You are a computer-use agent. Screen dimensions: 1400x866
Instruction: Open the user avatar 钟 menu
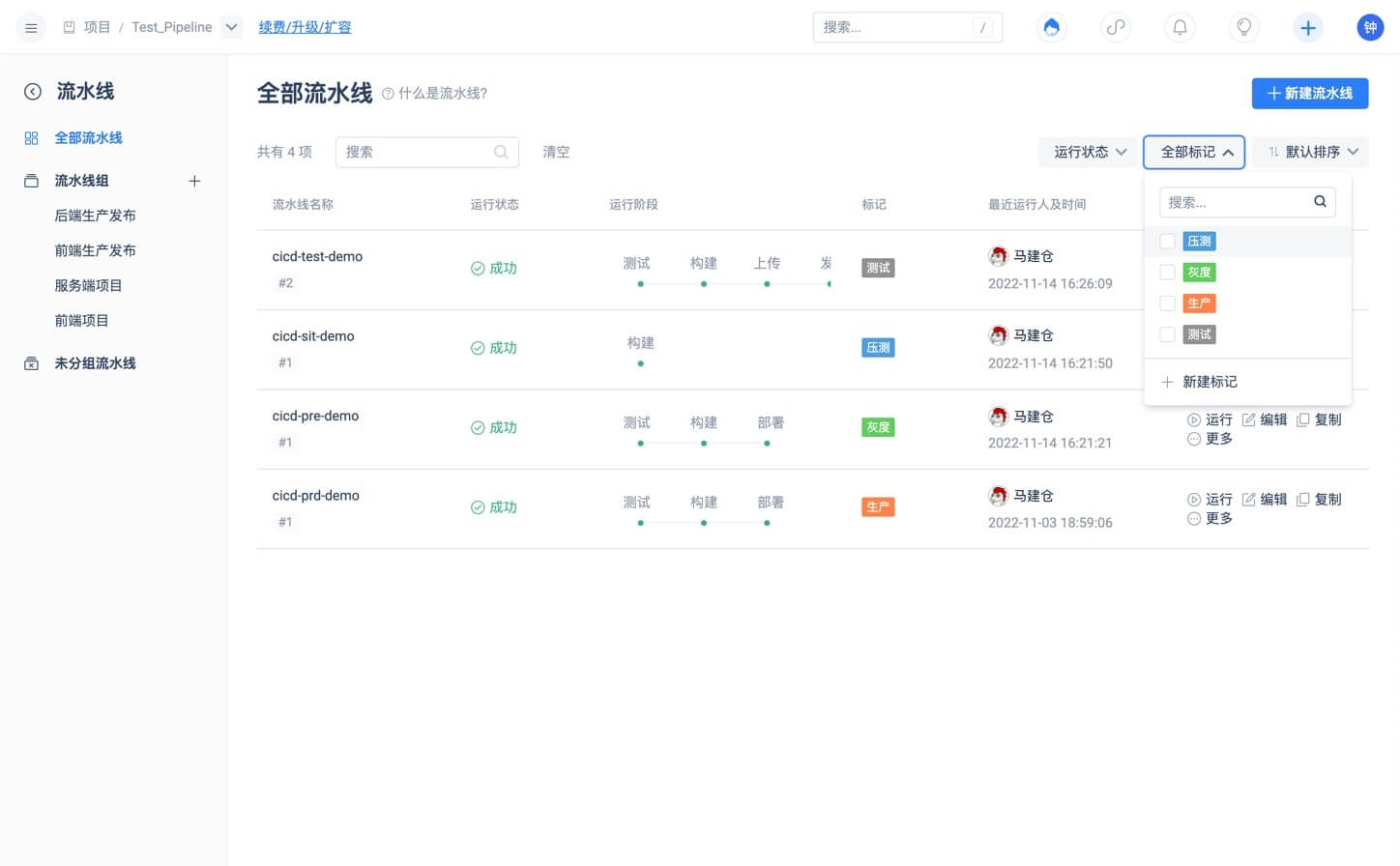coord(1370,28)
